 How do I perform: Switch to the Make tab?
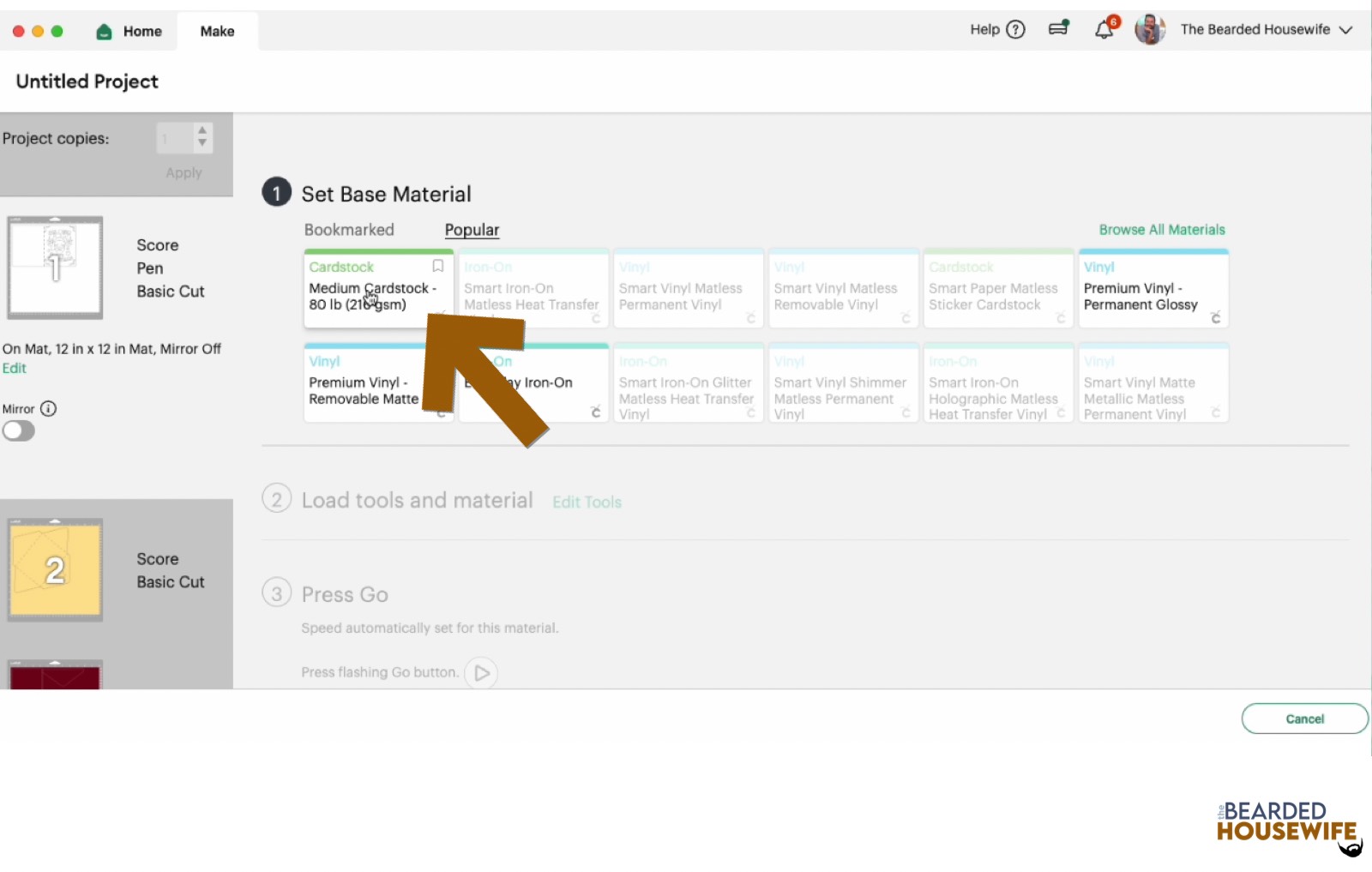(x=217, y=31)
